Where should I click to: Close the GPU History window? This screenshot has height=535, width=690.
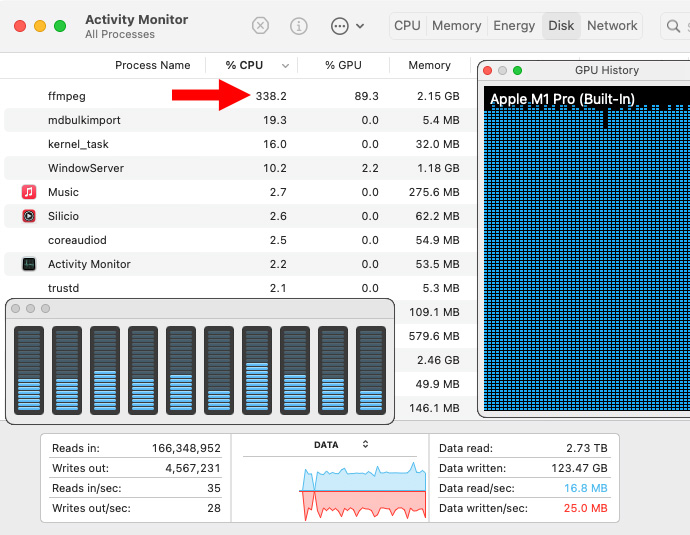(x=488, y=70)
